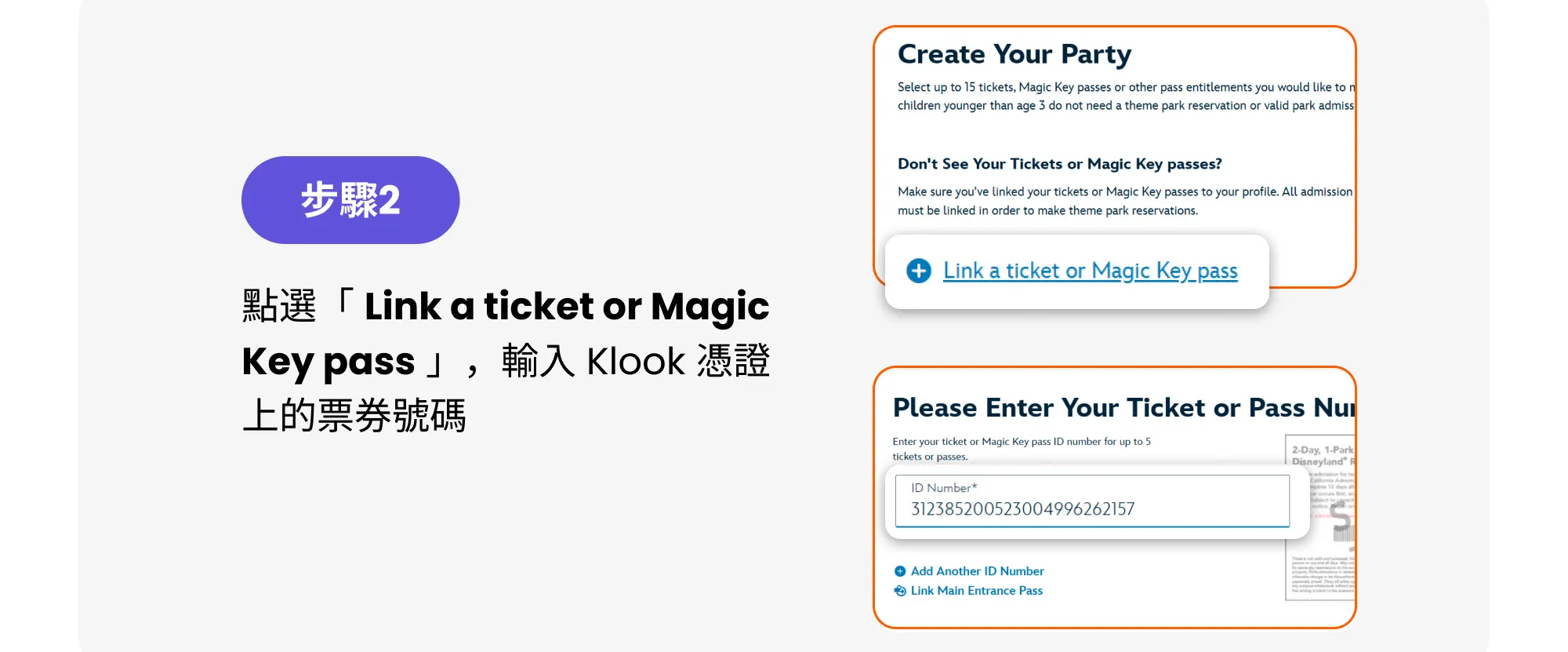
Task: Click Add Another ID Number link
Action: (x=977, y=571)
